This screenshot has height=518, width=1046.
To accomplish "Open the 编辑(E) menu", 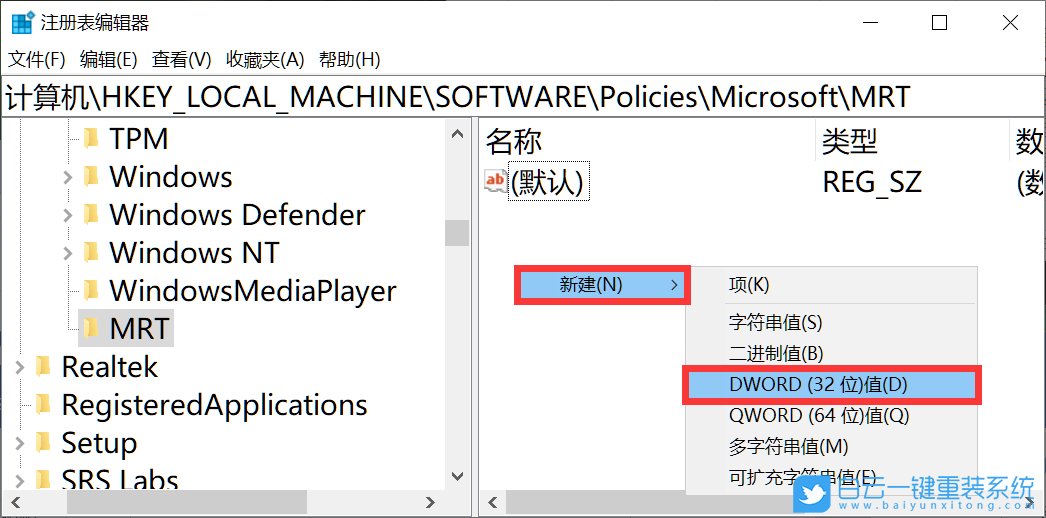I will [x=108, y=60].
